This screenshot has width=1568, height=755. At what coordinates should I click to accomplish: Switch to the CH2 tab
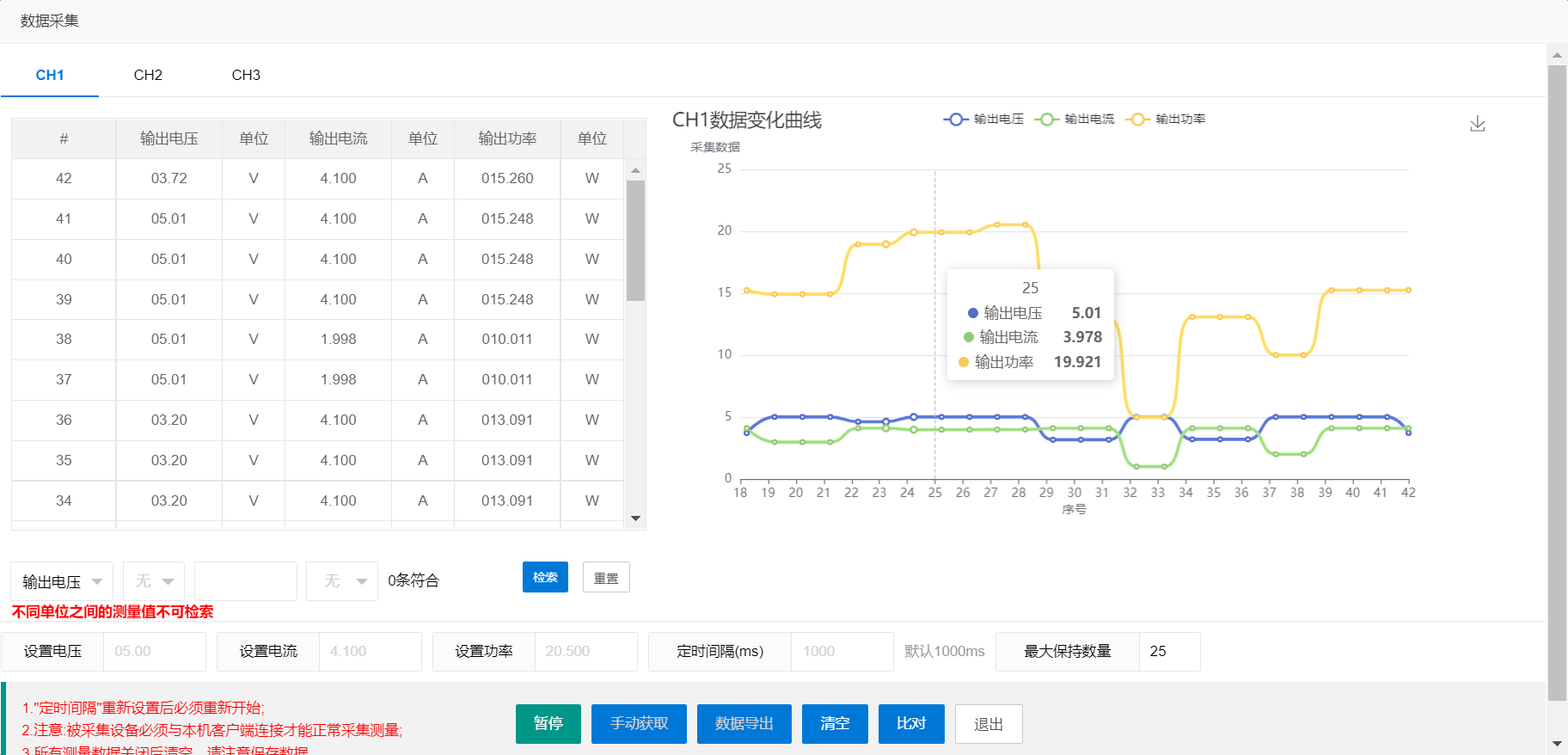pos(148,75)
